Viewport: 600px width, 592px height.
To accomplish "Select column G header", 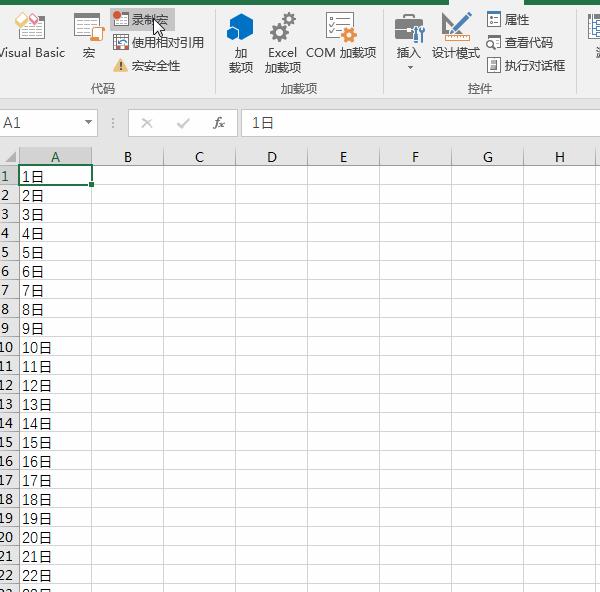I will (x=488, y=157).
